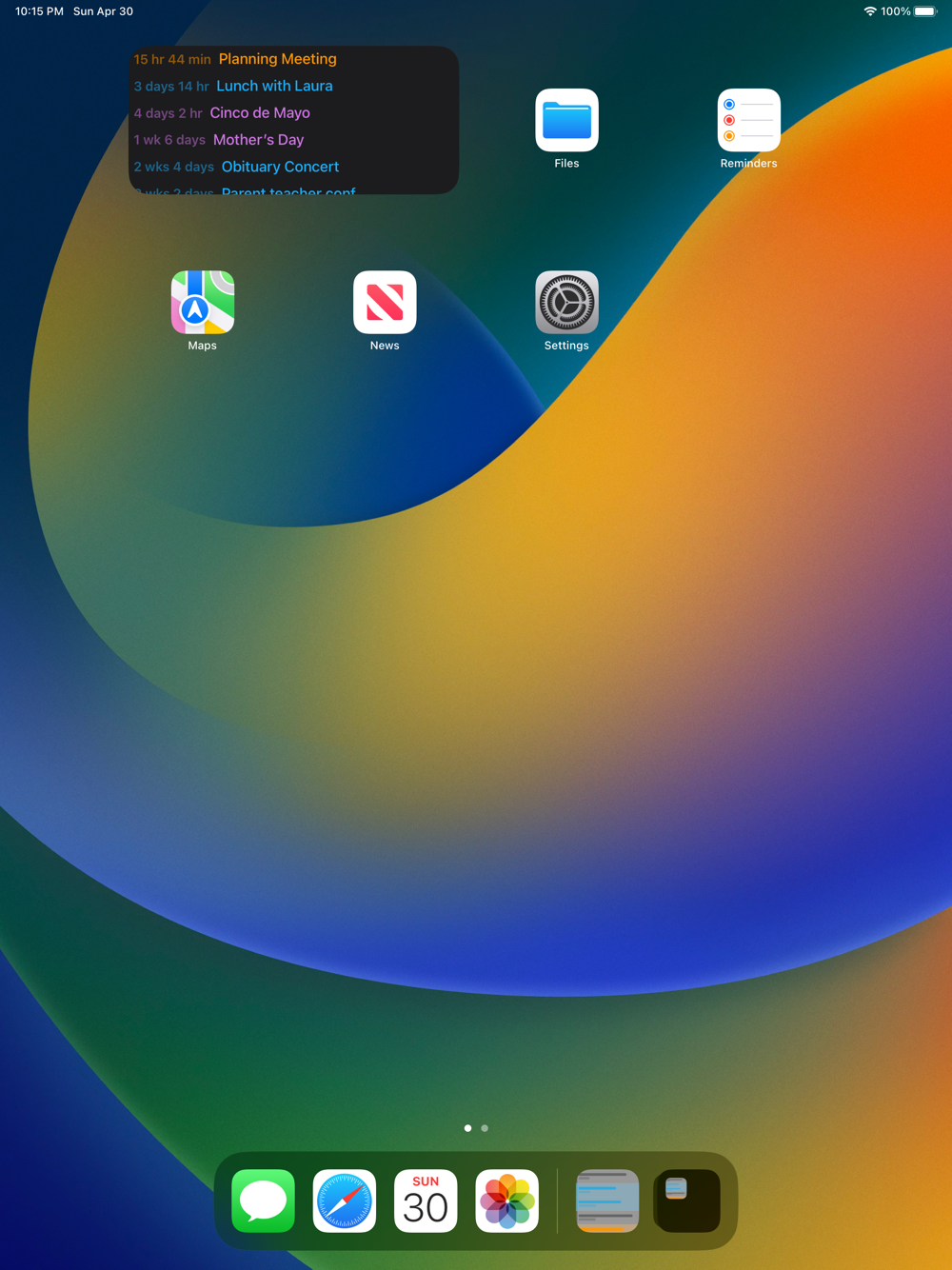
Task: Tap the Planning Meeting event
Action: pos(278,59)
